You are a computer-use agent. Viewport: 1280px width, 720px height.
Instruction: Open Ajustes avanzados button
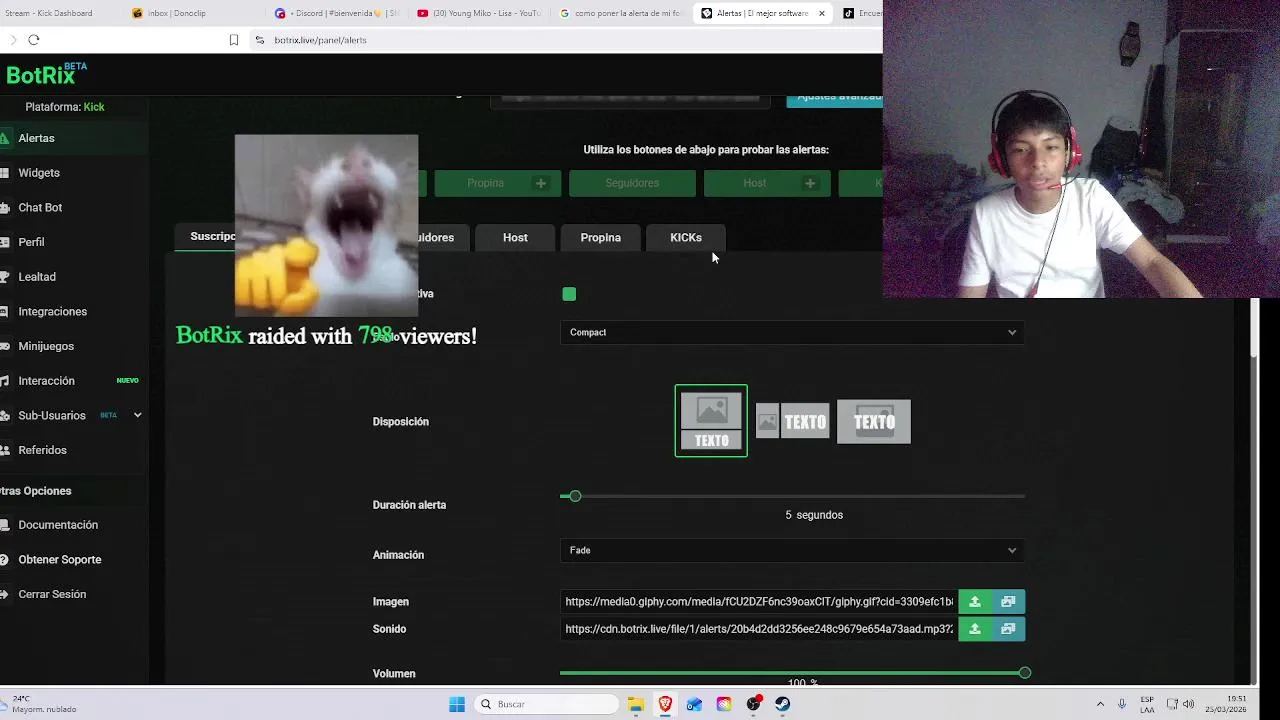point(835,98)
